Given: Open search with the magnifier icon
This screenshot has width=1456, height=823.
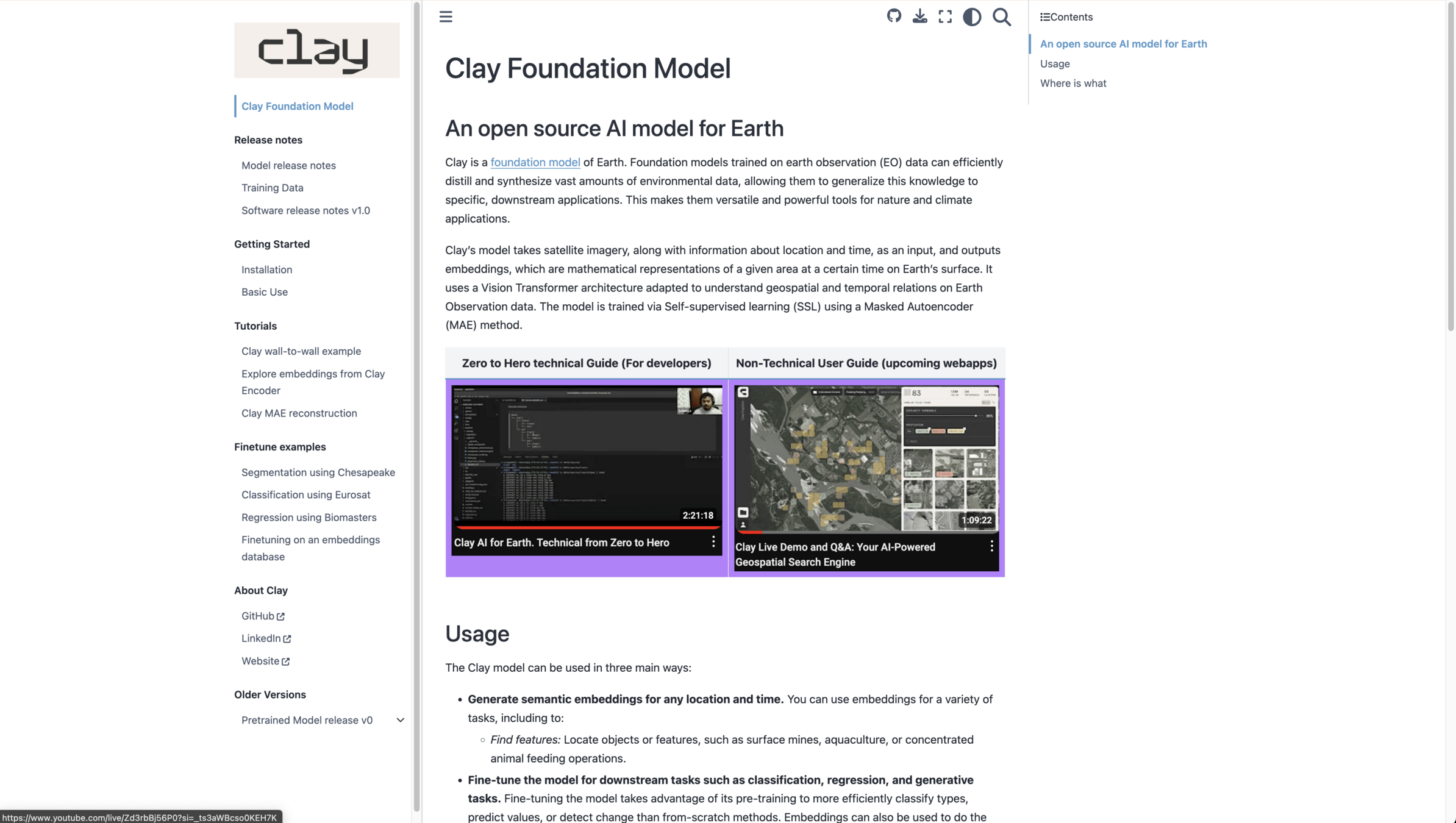Looking at the screenshot, I should 1001,16.
